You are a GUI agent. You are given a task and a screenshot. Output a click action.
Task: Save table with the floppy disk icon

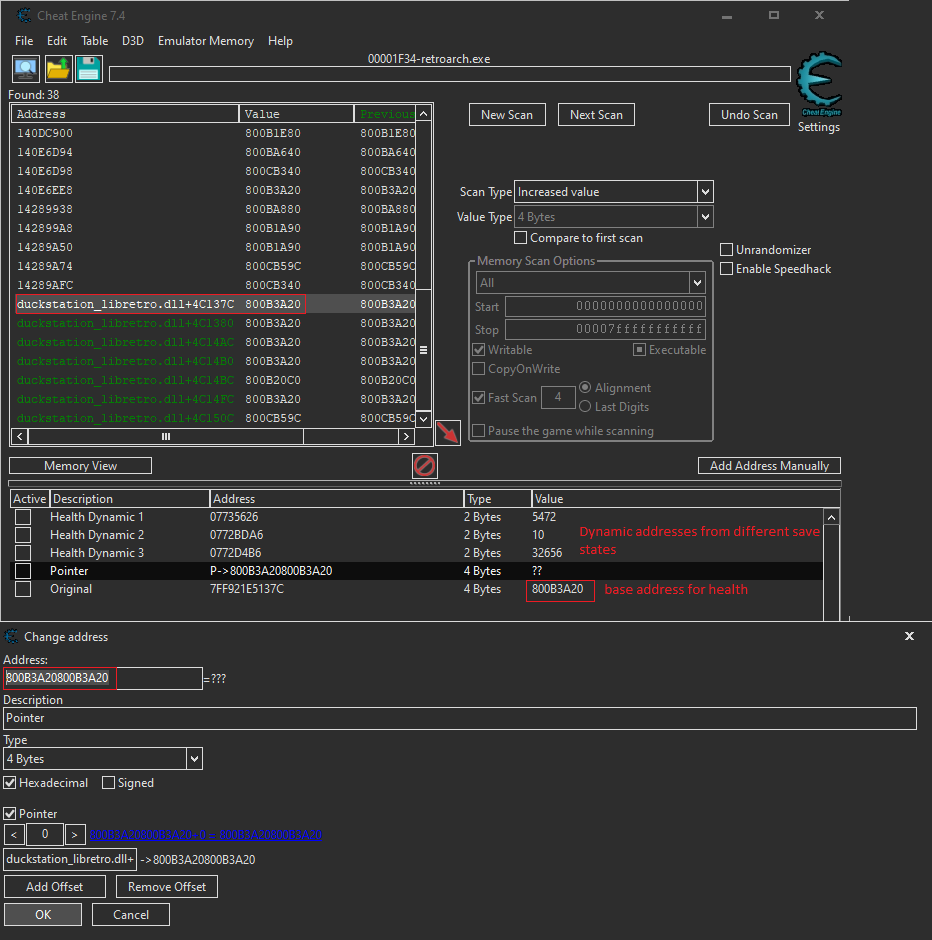tap(89, 70)
